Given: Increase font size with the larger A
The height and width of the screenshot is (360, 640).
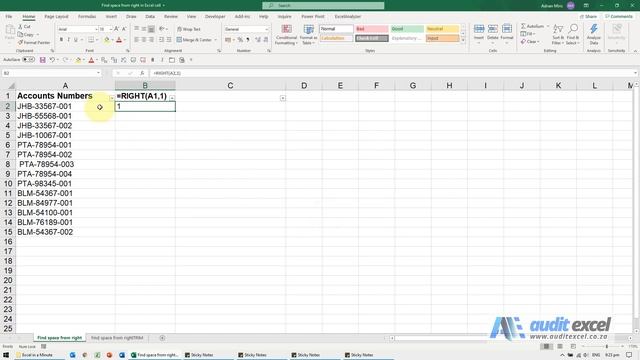Looking at the screenshot, I should click(x=117, y=29).
